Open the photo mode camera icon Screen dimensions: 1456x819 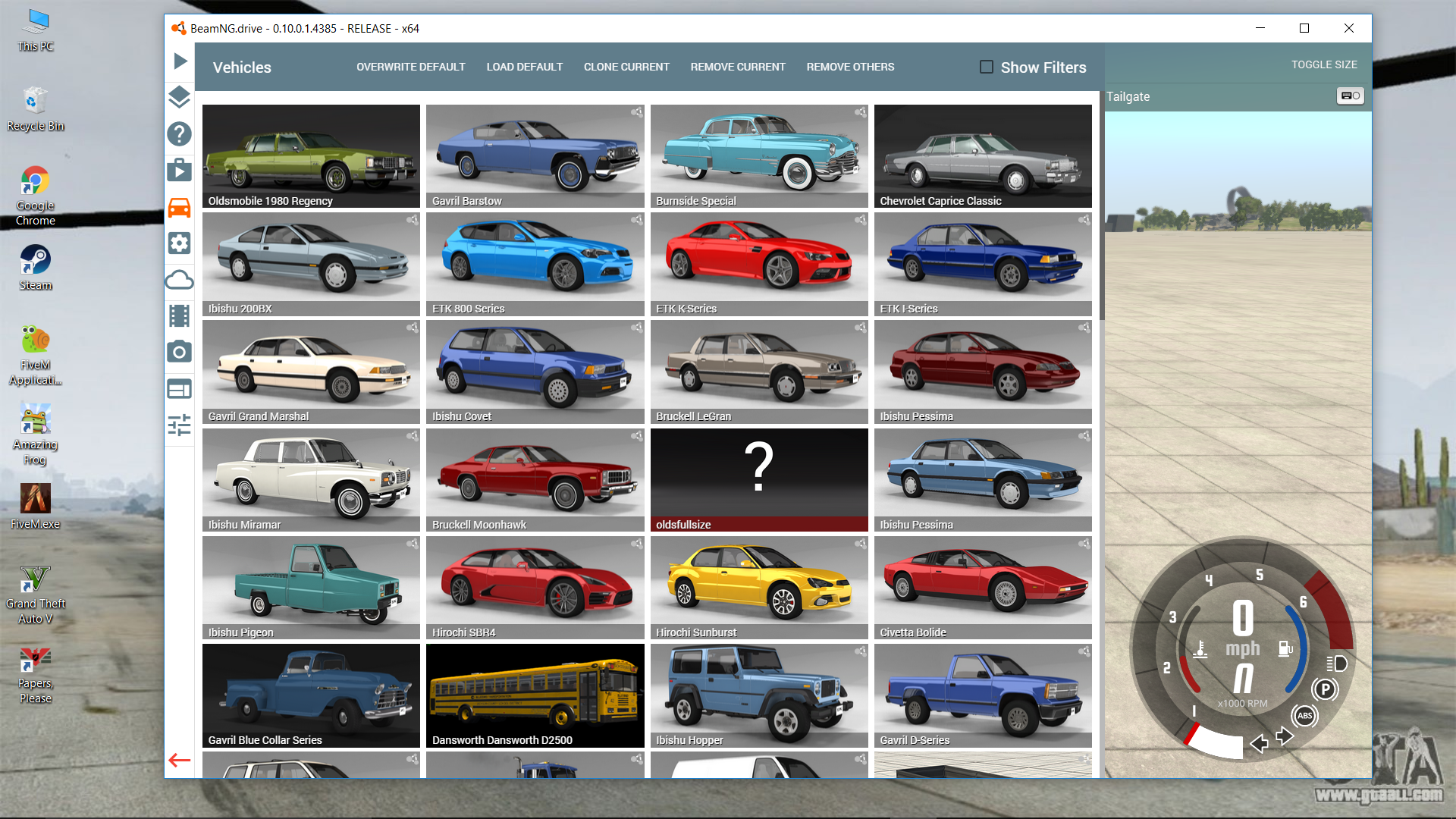point(179,352)
